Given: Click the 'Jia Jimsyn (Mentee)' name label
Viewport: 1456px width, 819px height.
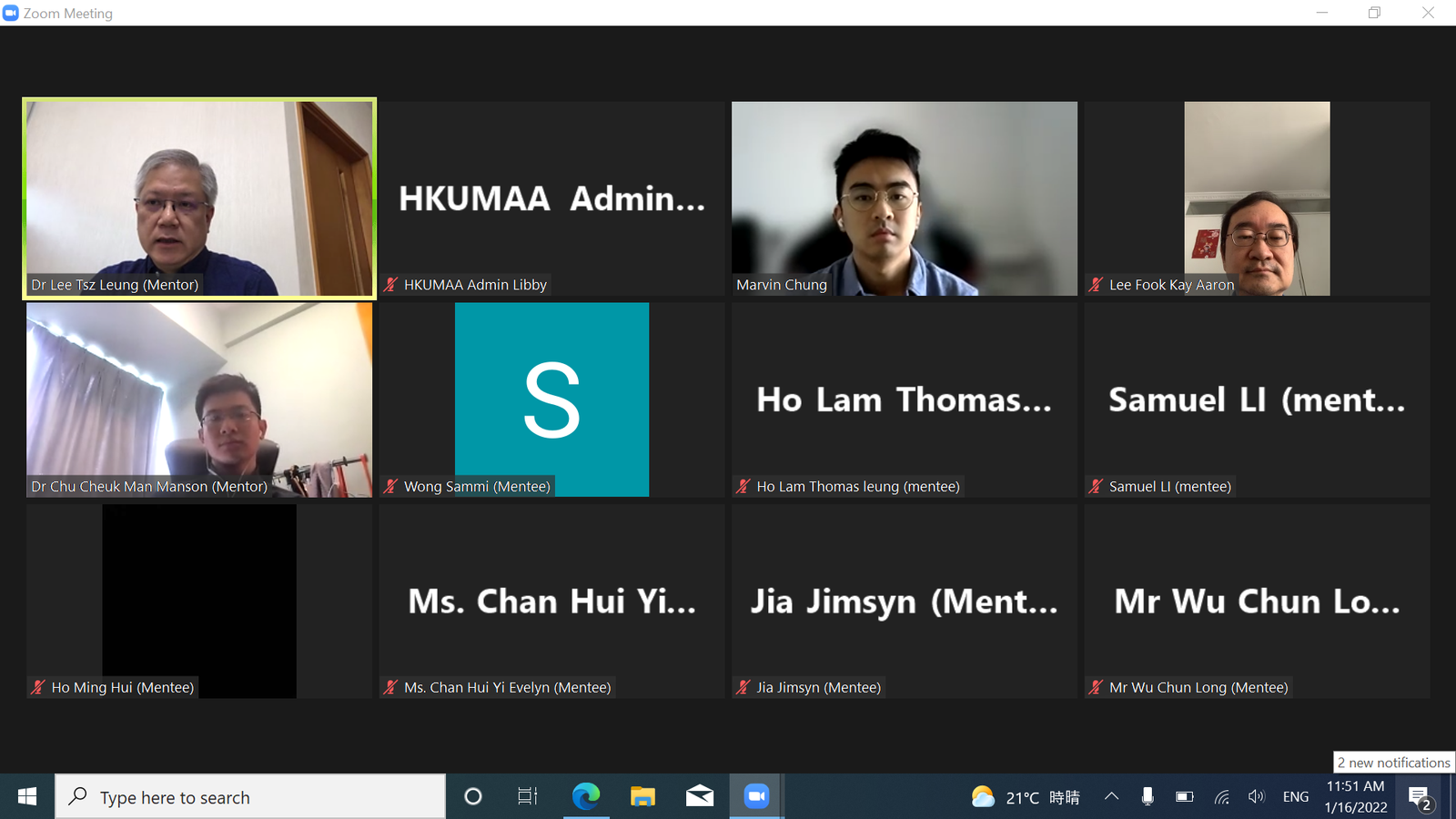Looking at the screenshot, I should pos(819,688).
